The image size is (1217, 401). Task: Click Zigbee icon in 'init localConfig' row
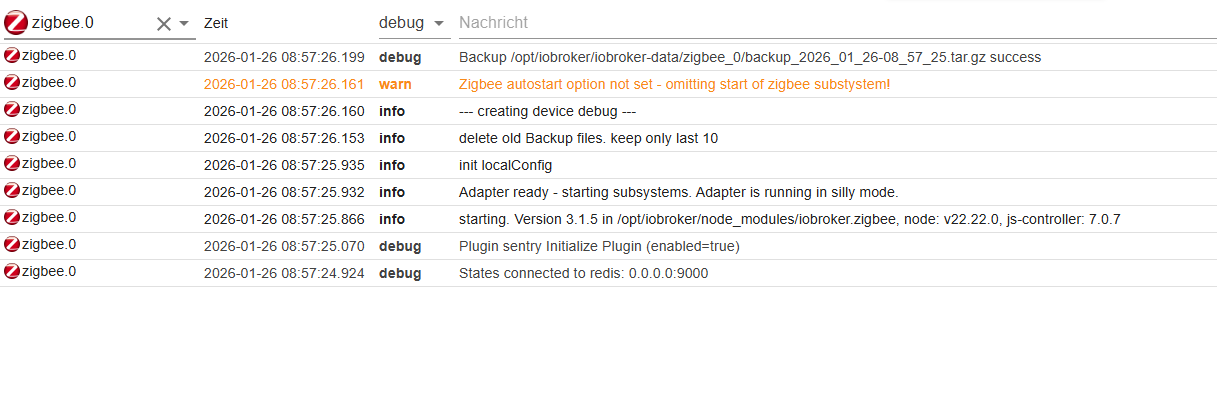coord(12,164)
